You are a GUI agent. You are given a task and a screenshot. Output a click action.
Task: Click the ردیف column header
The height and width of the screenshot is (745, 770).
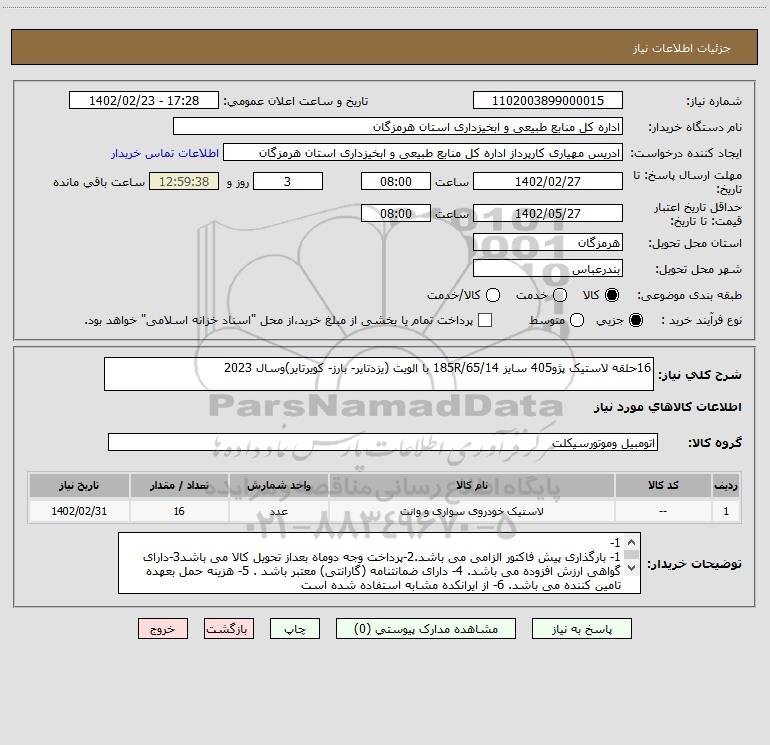[x=726, y=485]
